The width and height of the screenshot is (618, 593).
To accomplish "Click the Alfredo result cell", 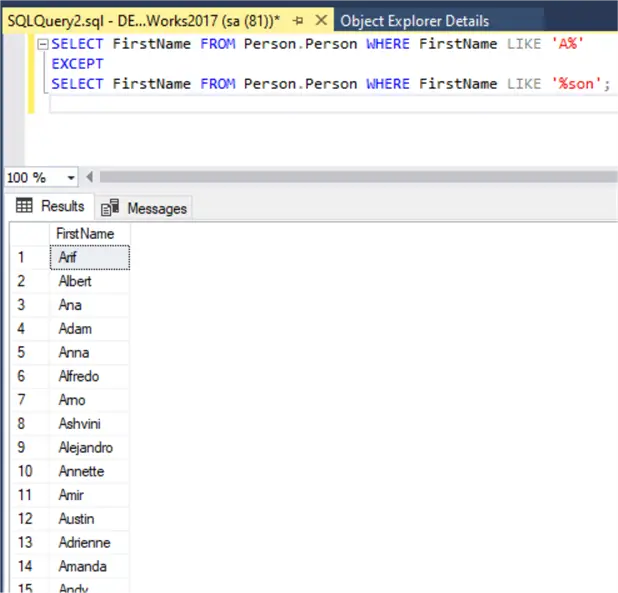I will 88,376.
